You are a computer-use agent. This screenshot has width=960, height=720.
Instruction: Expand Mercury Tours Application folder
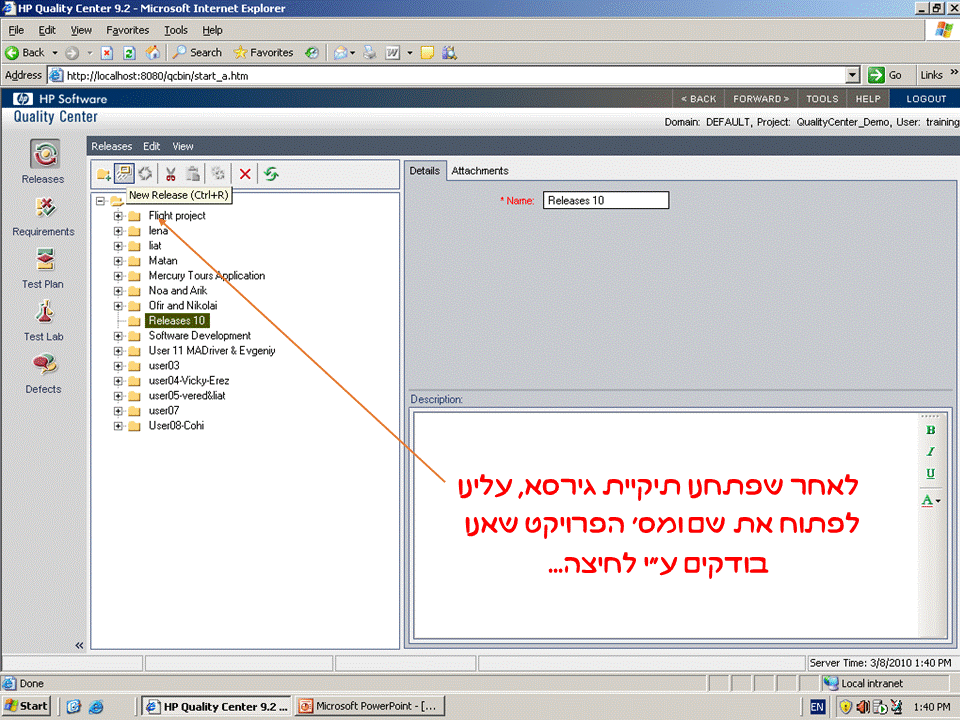click(x=118, y=276)
